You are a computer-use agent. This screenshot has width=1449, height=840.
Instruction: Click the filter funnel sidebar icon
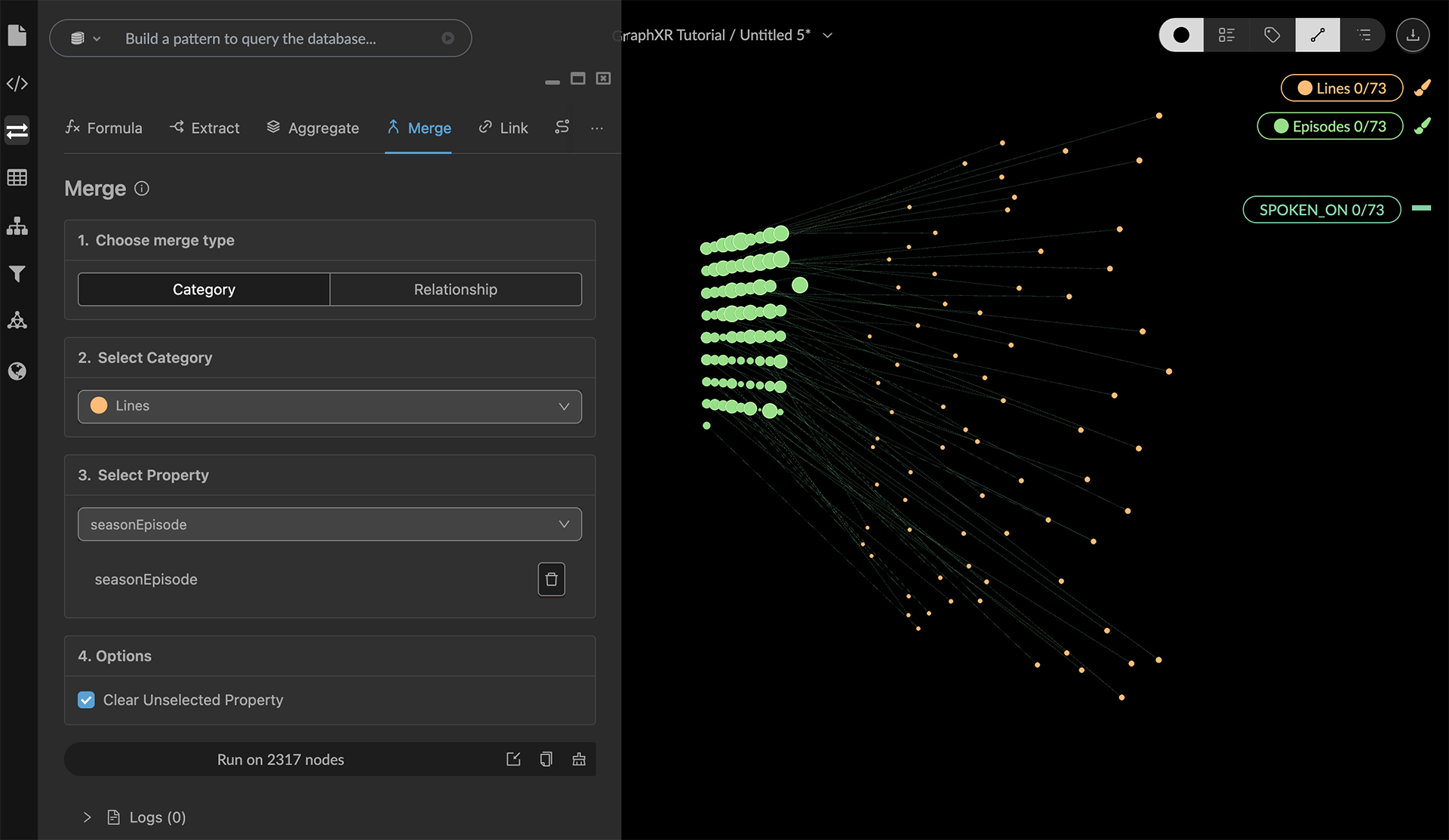tap(17, 273)
